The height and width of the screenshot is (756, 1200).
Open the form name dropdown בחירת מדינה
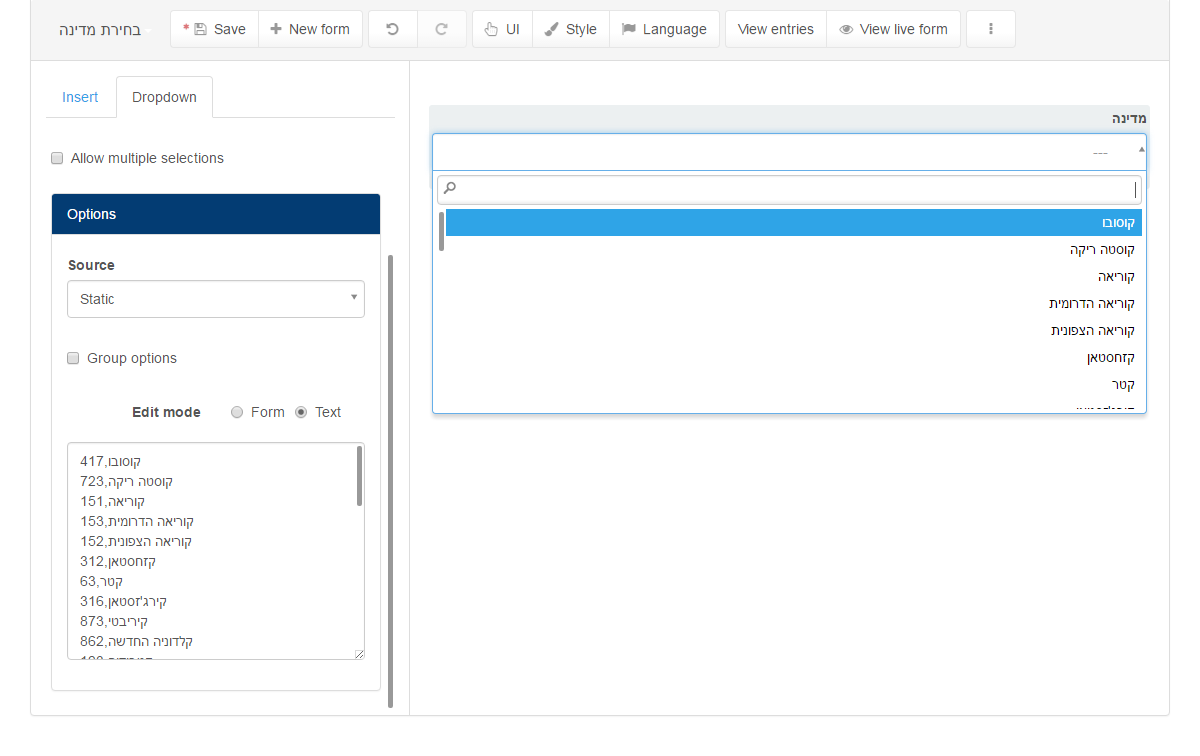tap(104, 30)
